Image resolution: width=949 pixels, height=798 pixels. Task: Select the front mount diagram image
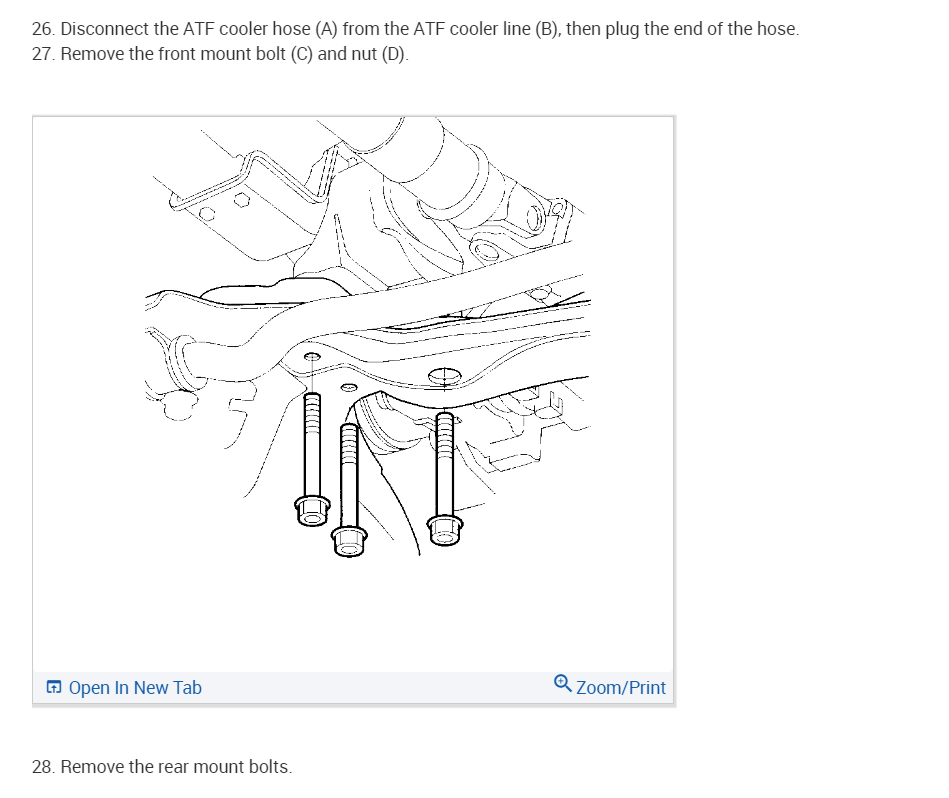(353, 393)
